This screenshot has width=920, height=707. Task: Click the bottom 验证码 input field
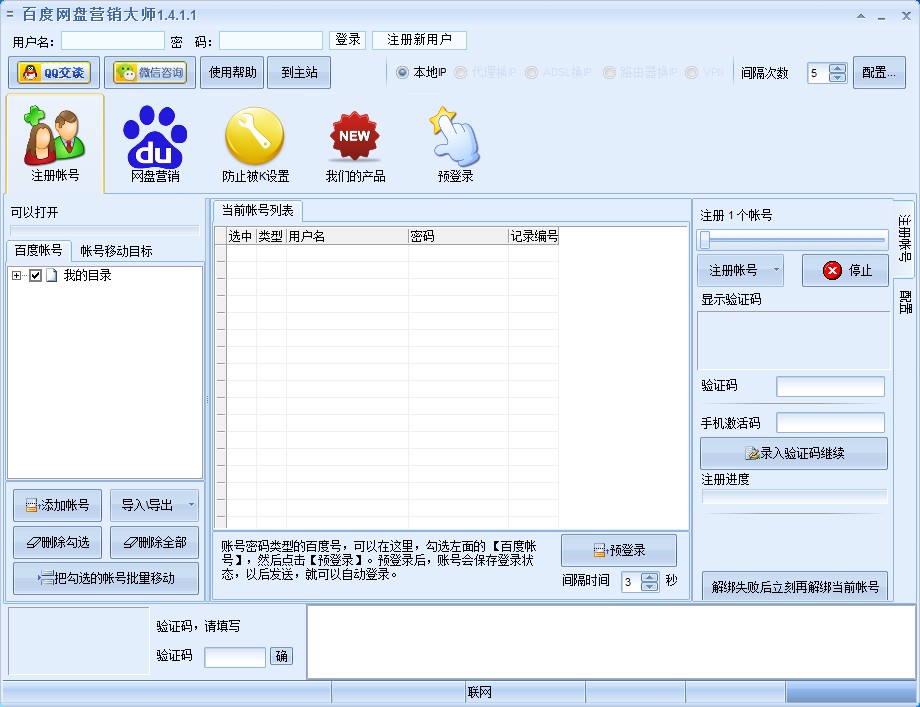click(x=234, y=656)
